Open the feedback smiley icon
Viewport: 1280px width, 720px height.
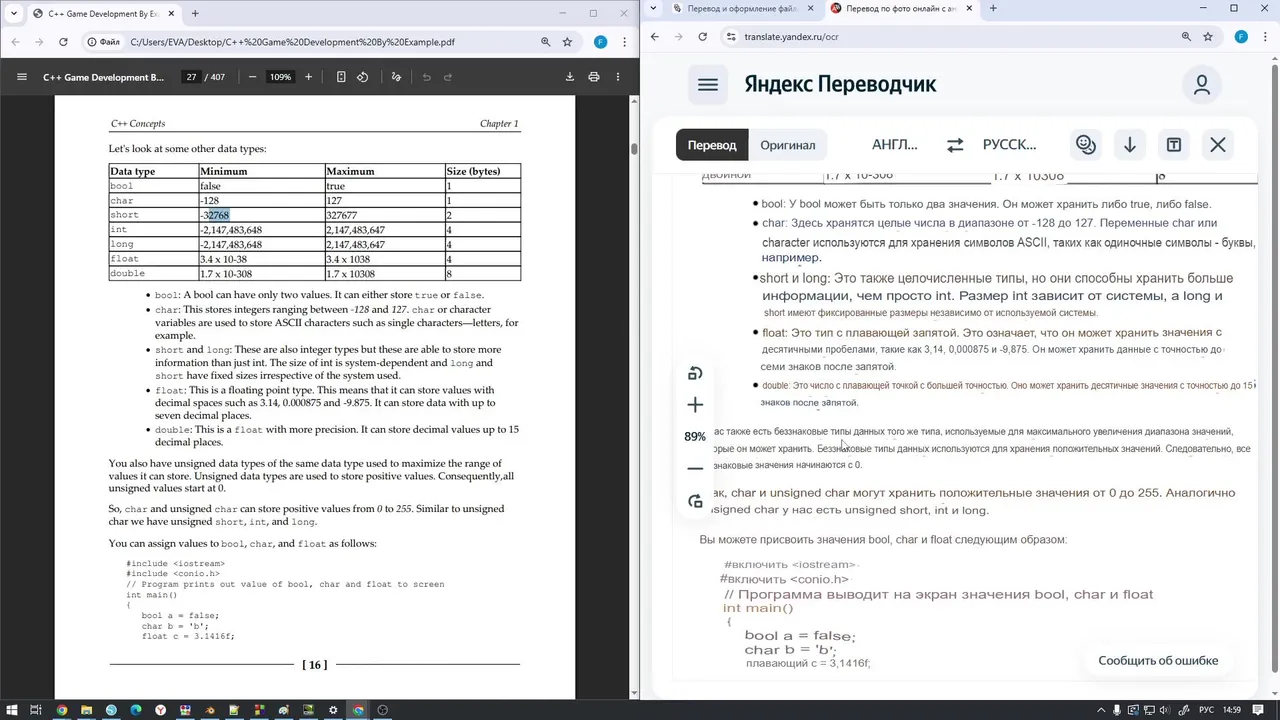1086,145
